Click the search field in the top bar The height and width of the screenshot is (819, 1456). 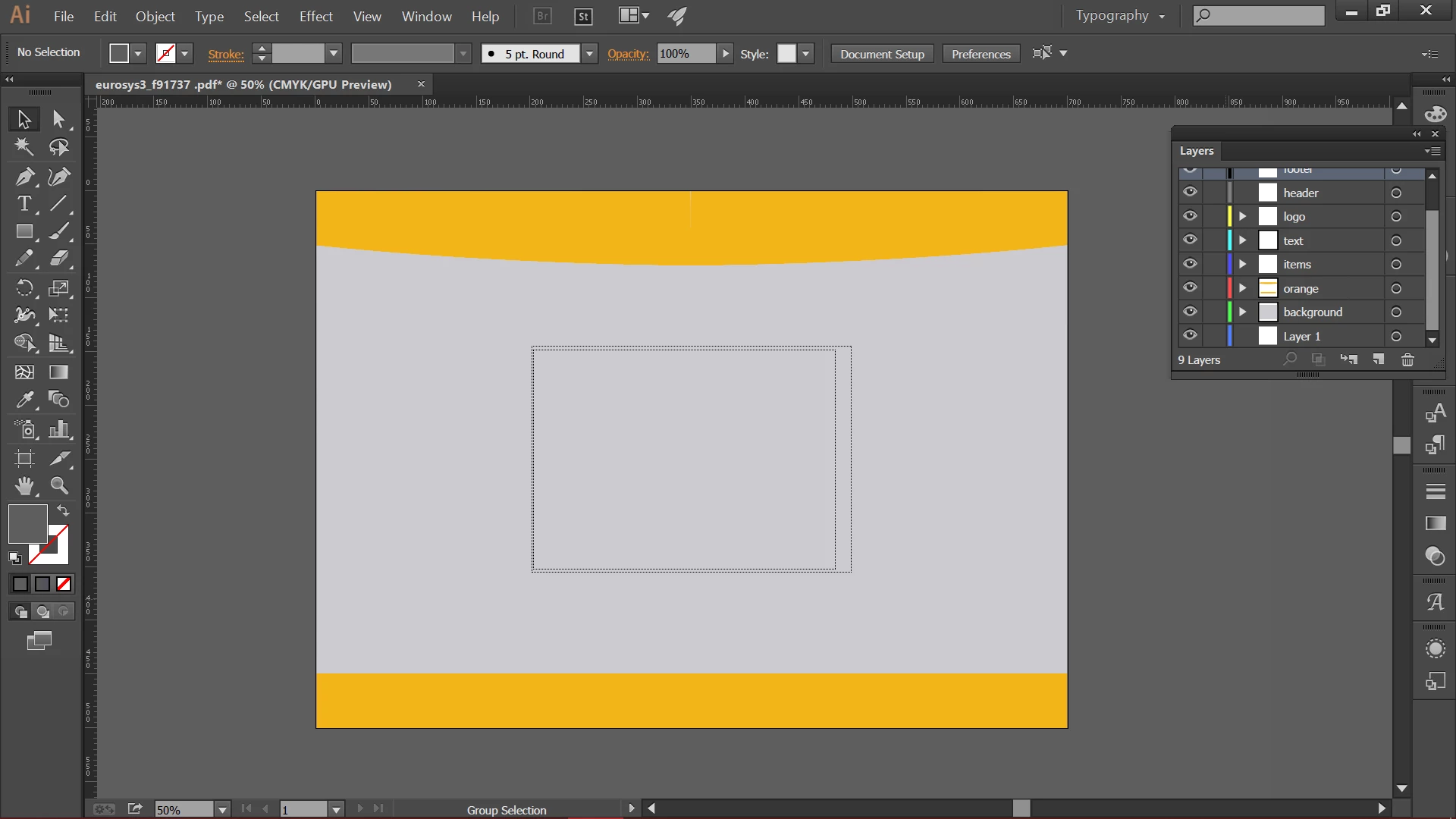pos(1266,15)
